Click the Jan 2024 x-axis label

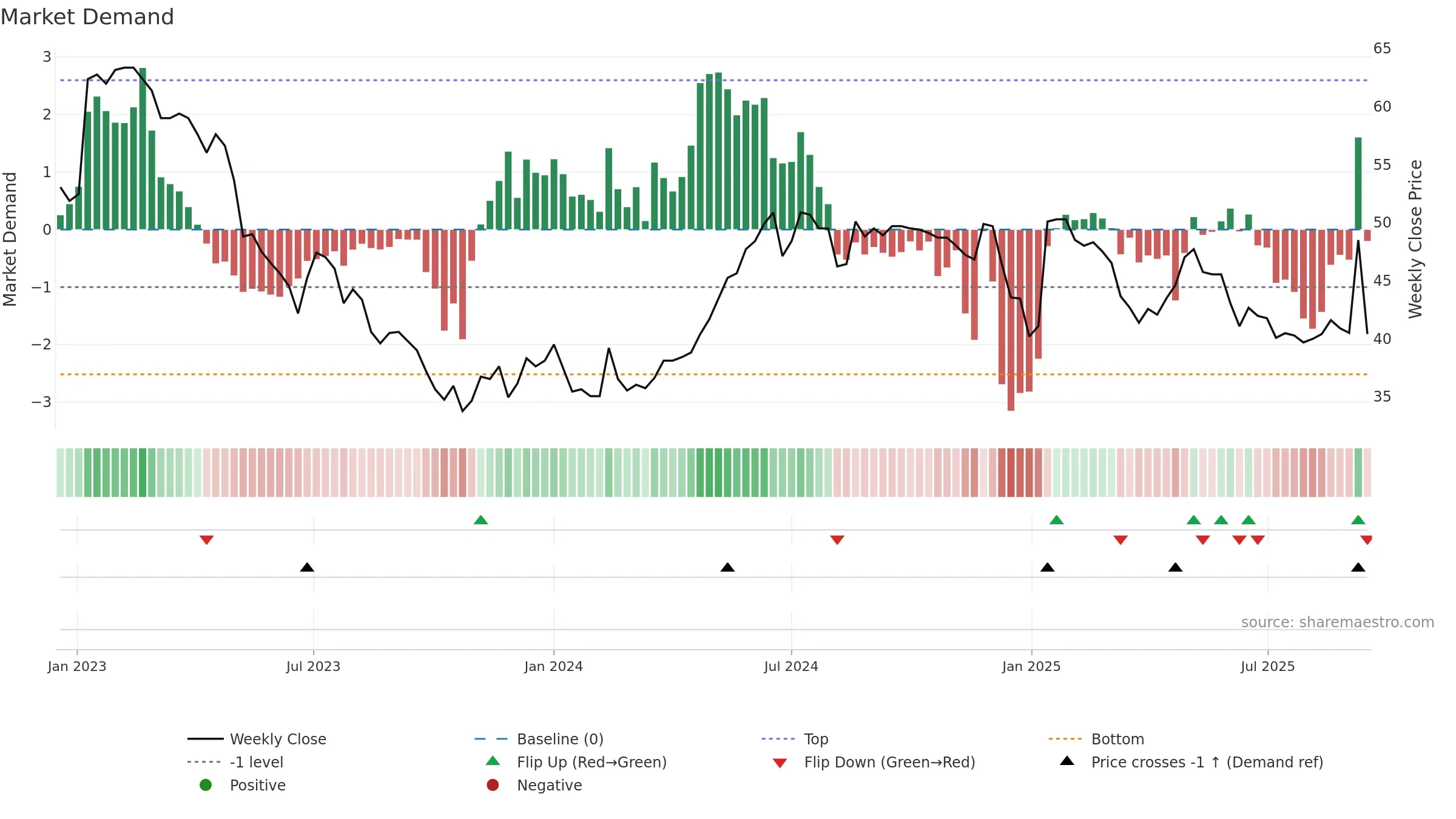coord(553,666)
